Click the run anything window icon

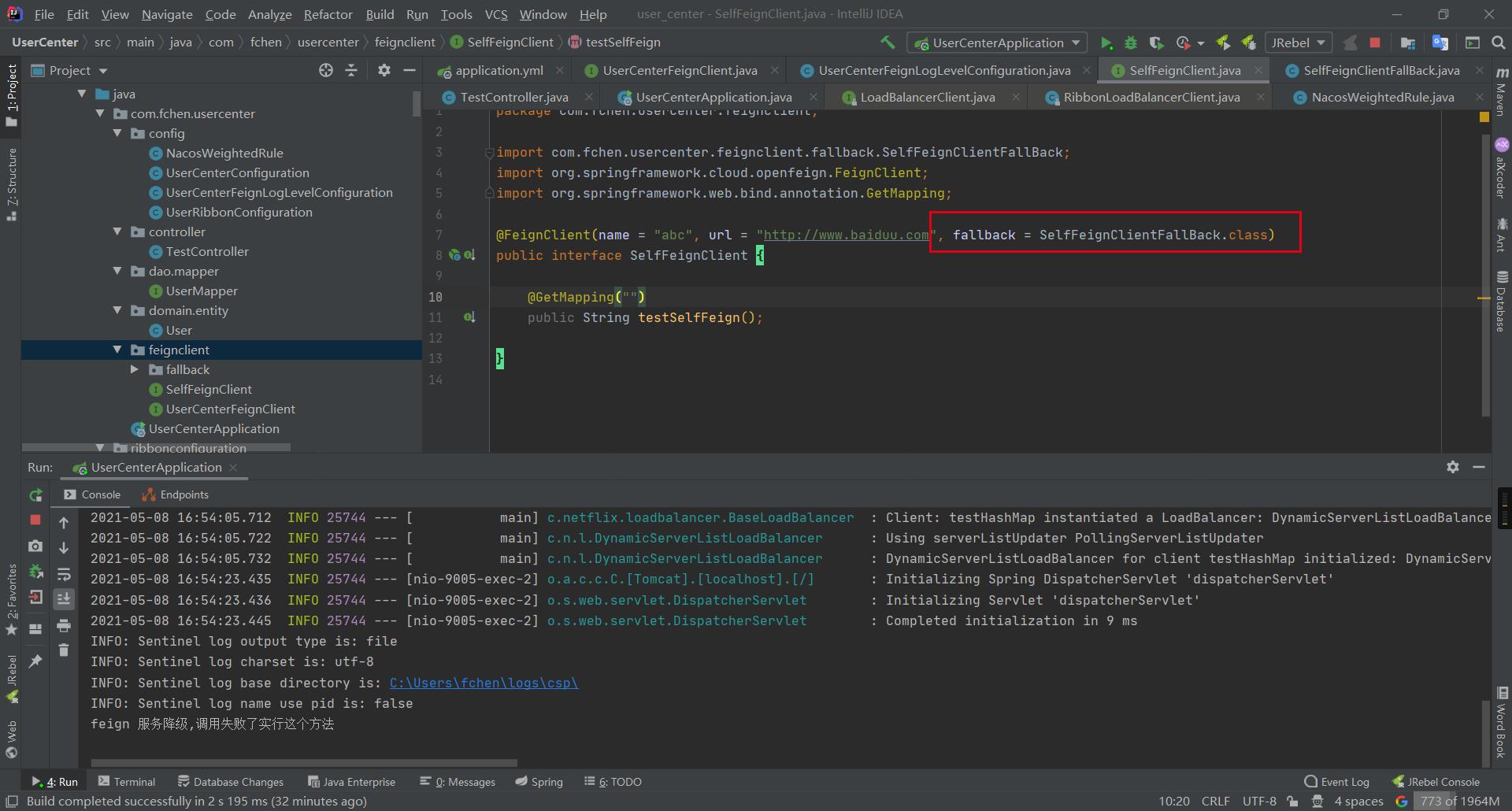pos(1473,43)
